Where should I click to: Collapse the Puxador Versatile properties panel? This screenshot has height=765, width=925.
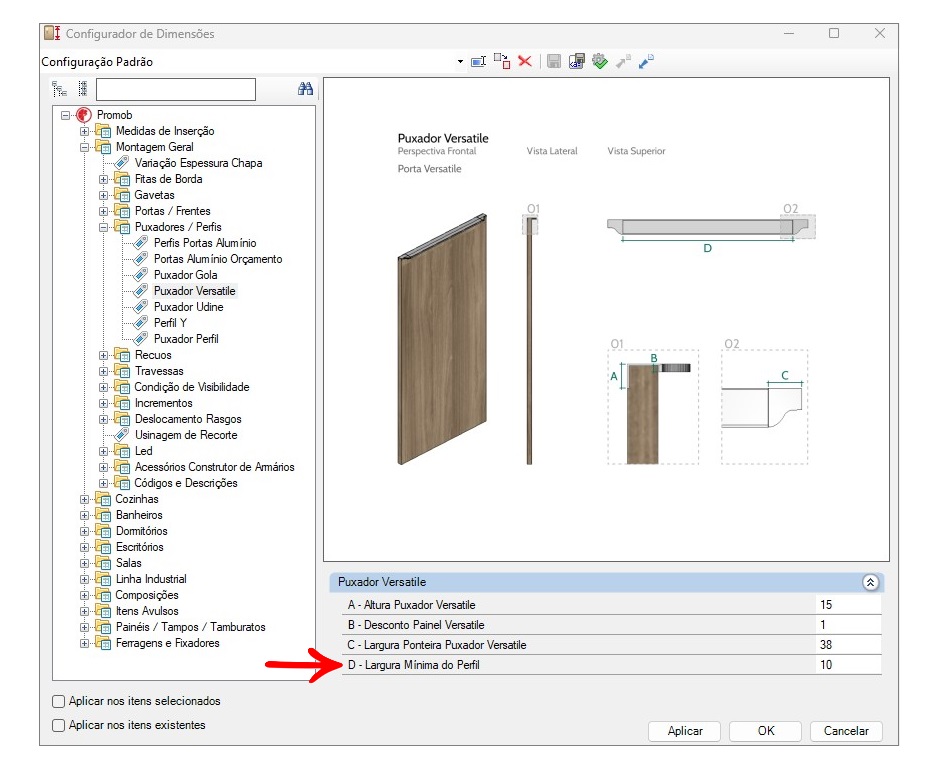coord(870,582)
